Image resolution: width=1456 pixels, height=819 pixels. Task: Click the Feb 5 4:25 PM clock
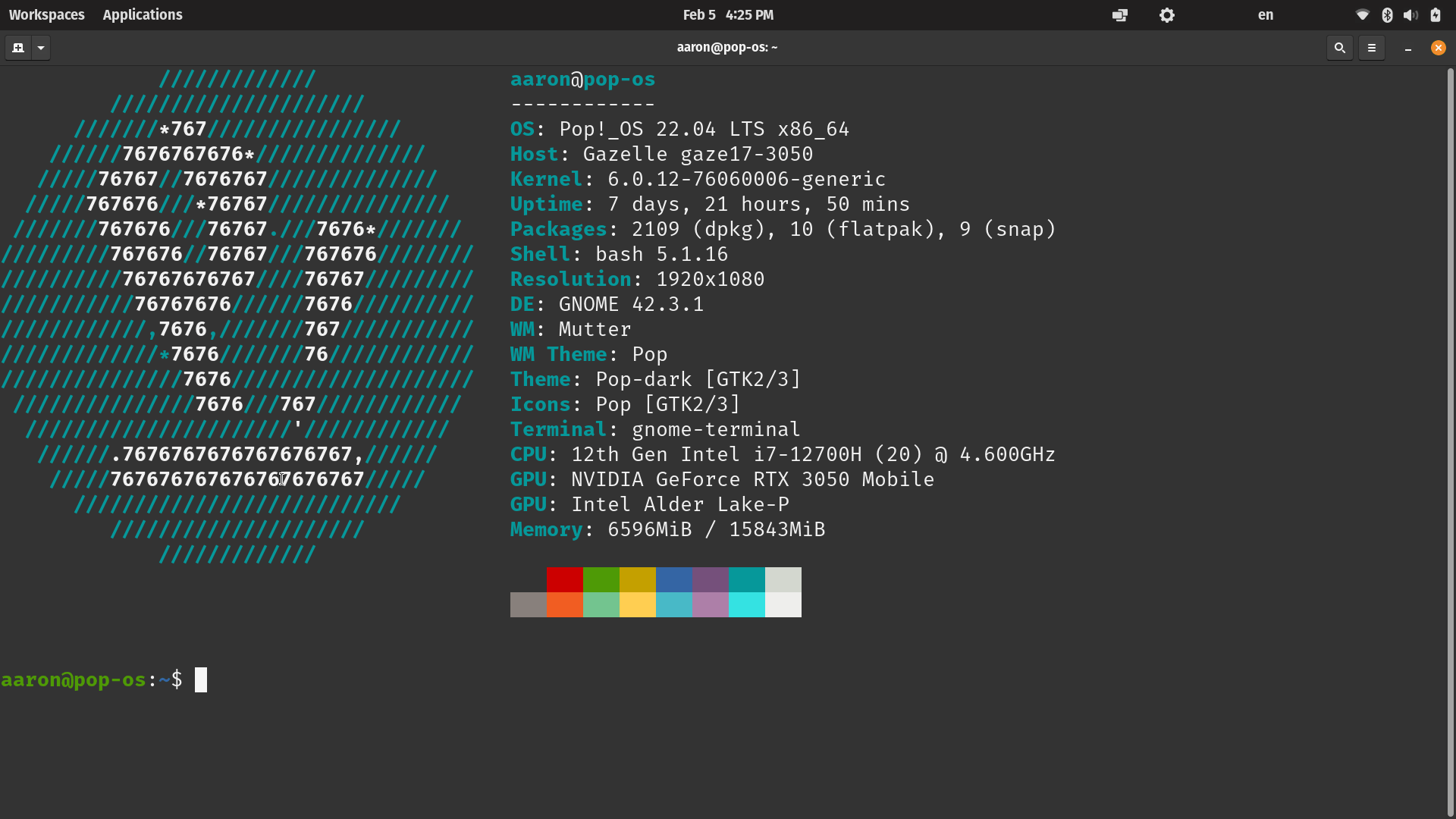click(727, 14)
